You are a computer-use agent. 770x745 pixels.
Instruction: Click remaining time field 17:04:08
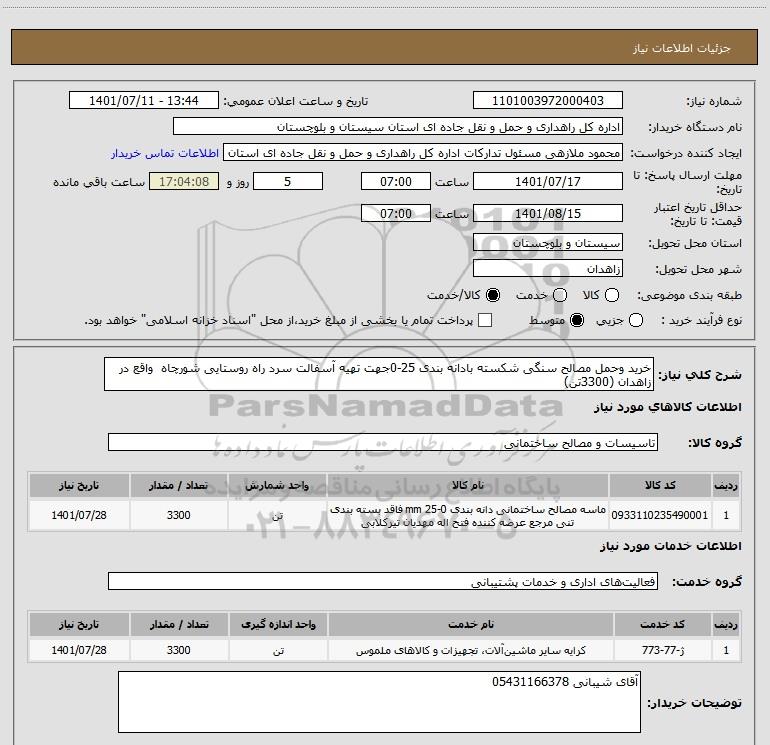184,181
